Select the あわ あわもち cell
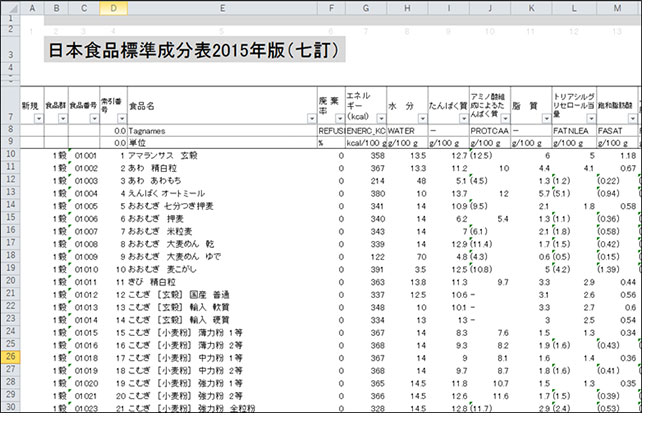The width and height of the screenshot is (667, 422). 222,181
